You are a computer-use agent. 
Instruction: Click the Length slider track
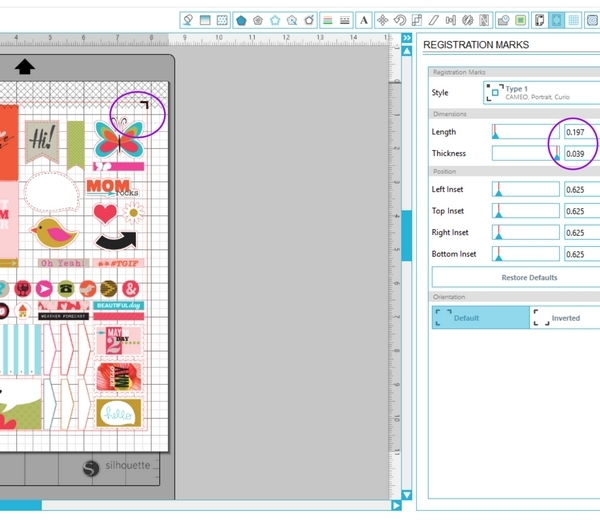[x=526, y=132]
